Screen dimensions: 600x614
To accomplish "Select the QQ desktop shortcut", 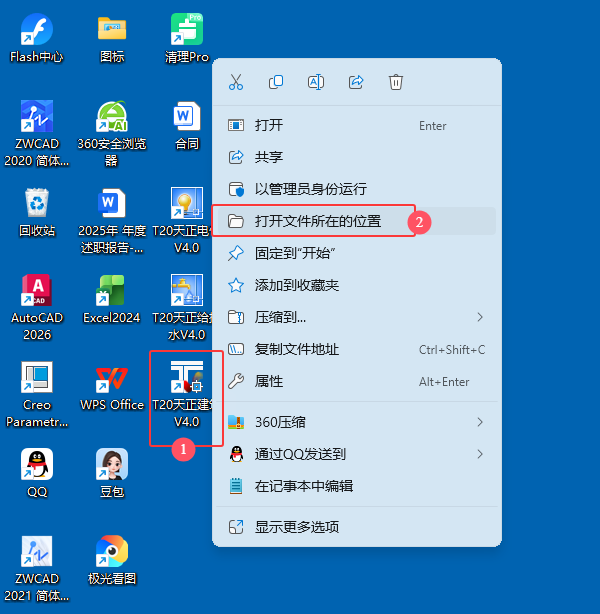I will [x=36, y=473].
